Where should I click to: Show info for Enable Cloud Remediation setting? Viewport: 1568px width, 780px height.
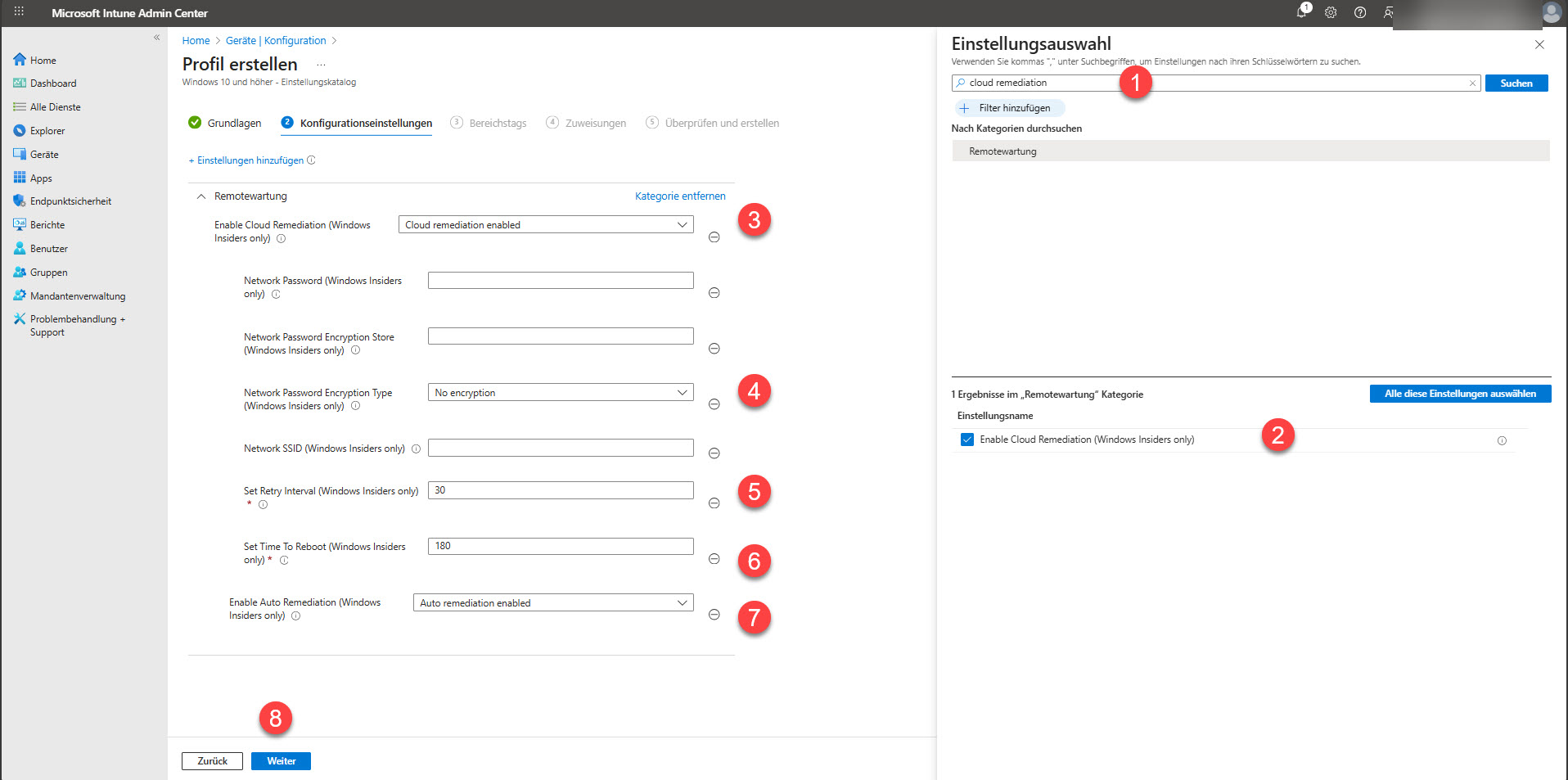(281, 239)
